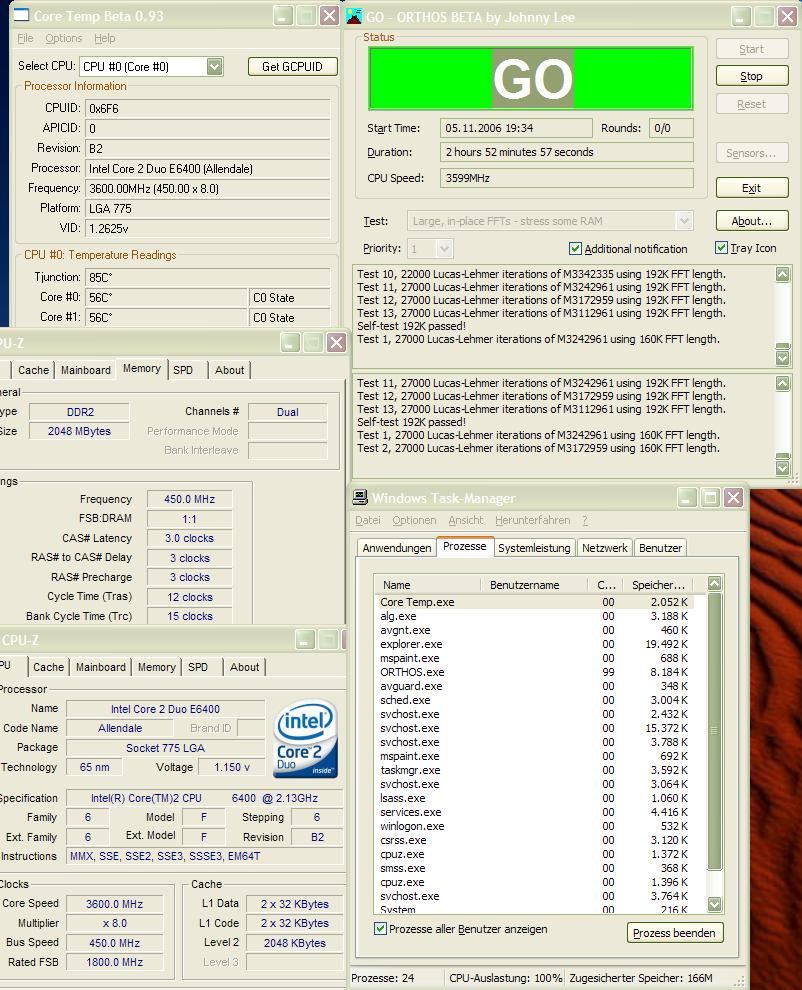Open Herunterfahren menu in Task-Manager

(x=532, y=520)
